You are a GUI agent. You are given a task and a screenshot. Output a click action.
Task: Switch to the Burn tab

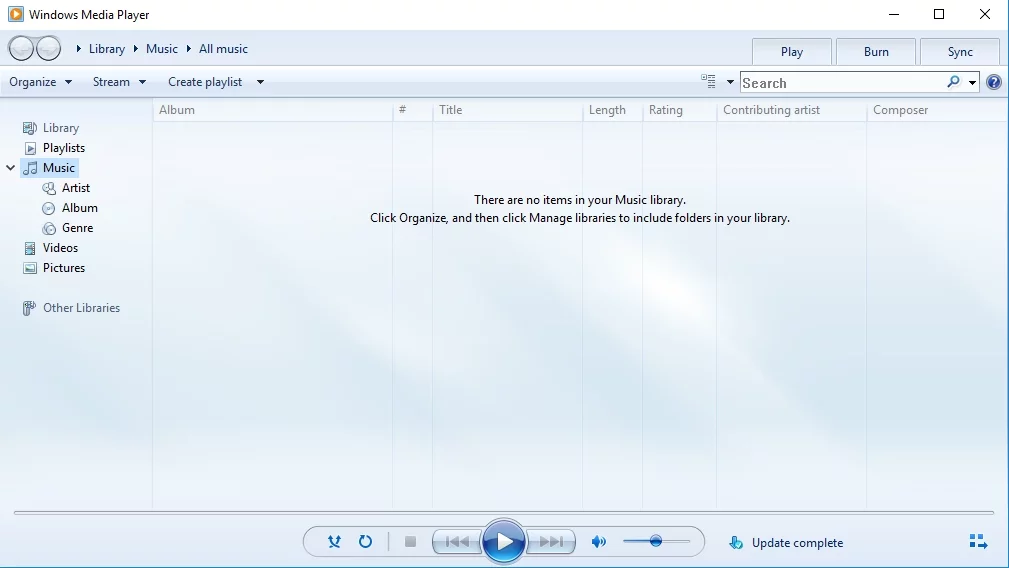[876, 52]
